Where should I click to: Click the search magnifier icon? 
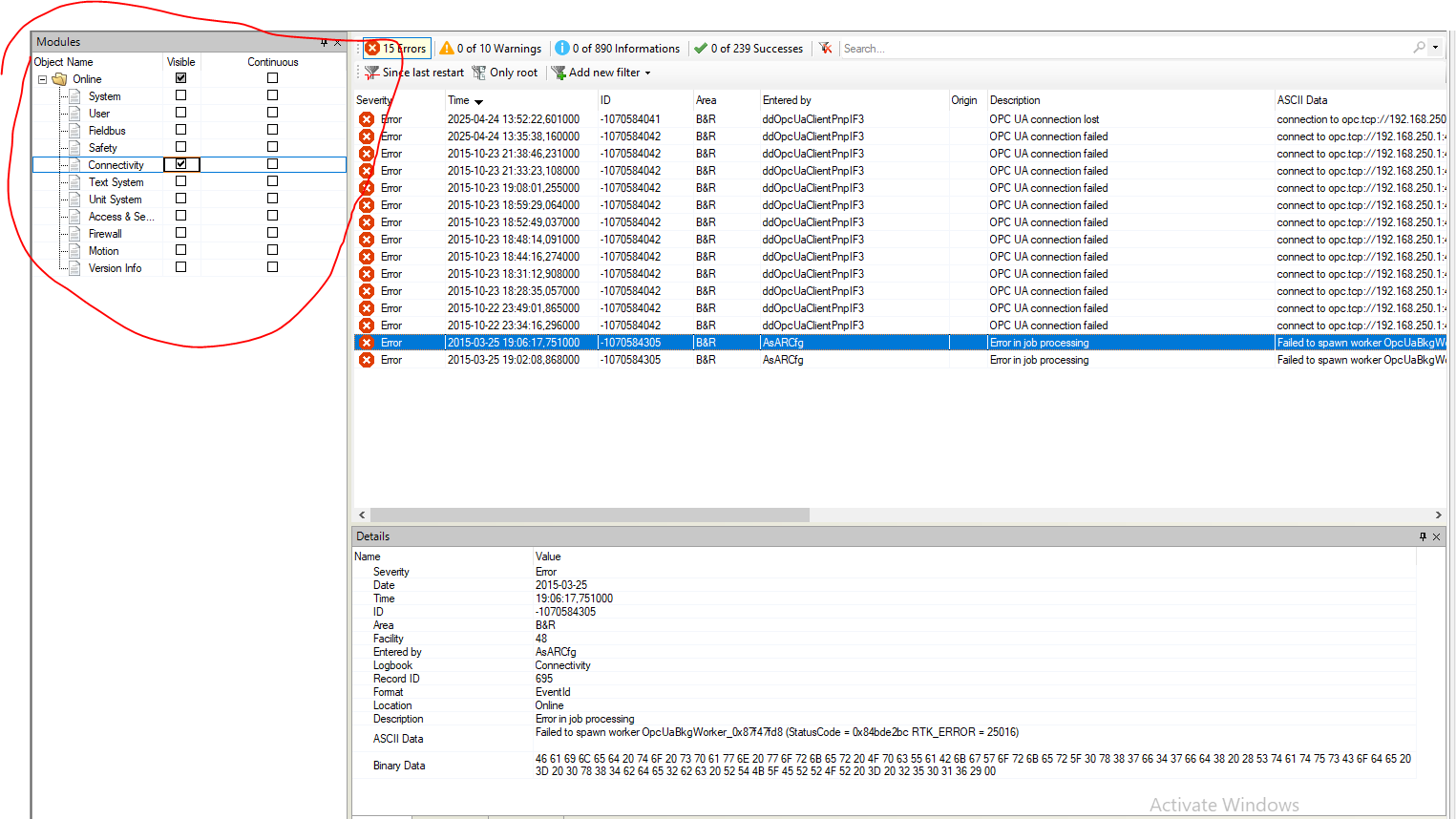(x=1419, y=47)
